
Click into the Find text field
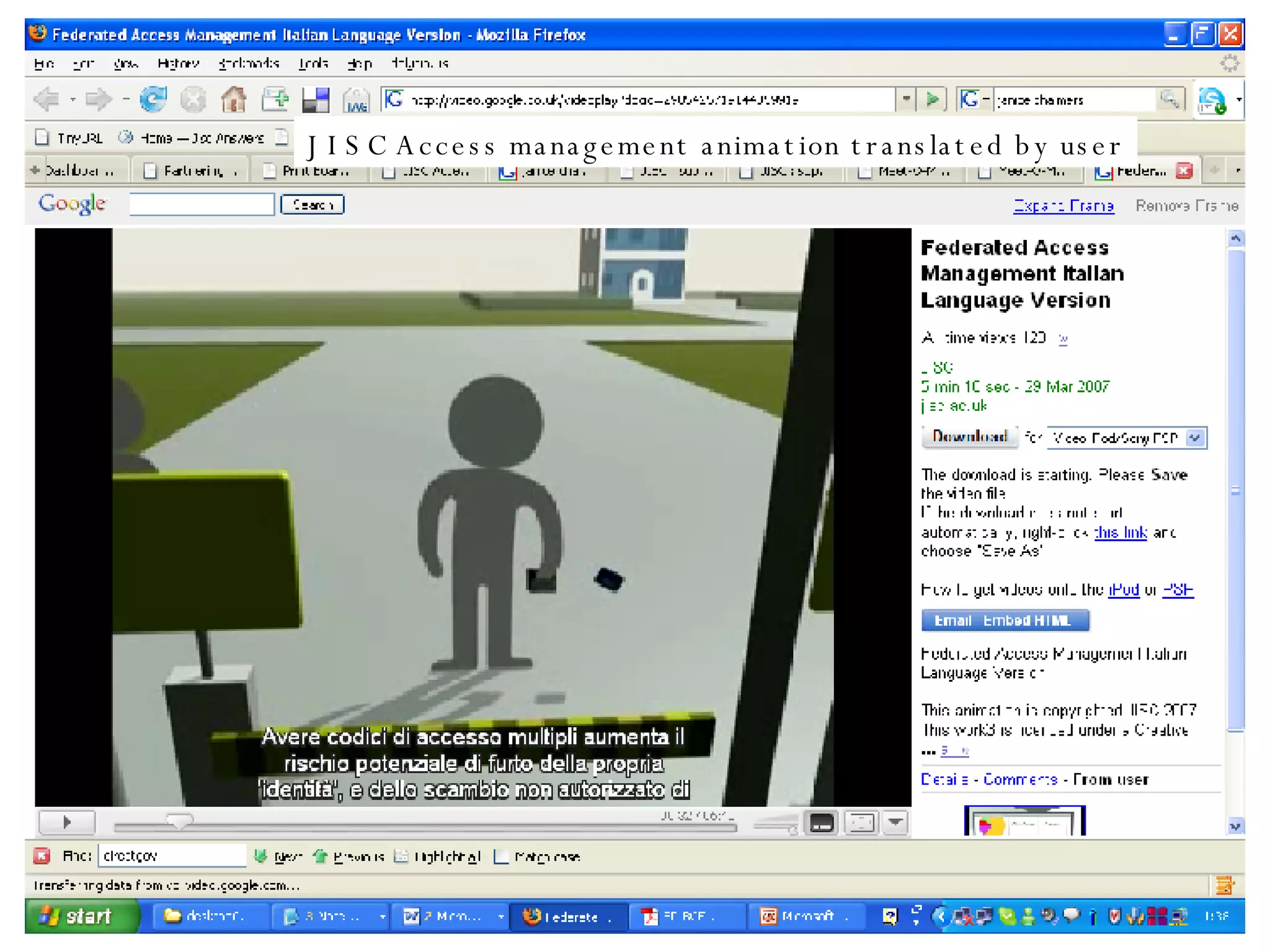pos(172,856)
